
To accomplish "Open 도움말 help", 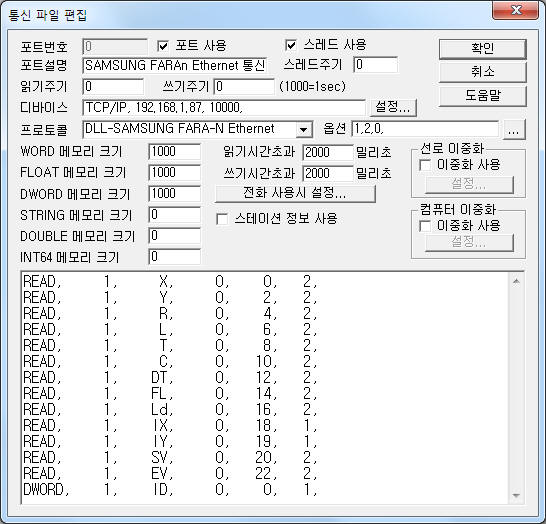I will click(482, 96).
